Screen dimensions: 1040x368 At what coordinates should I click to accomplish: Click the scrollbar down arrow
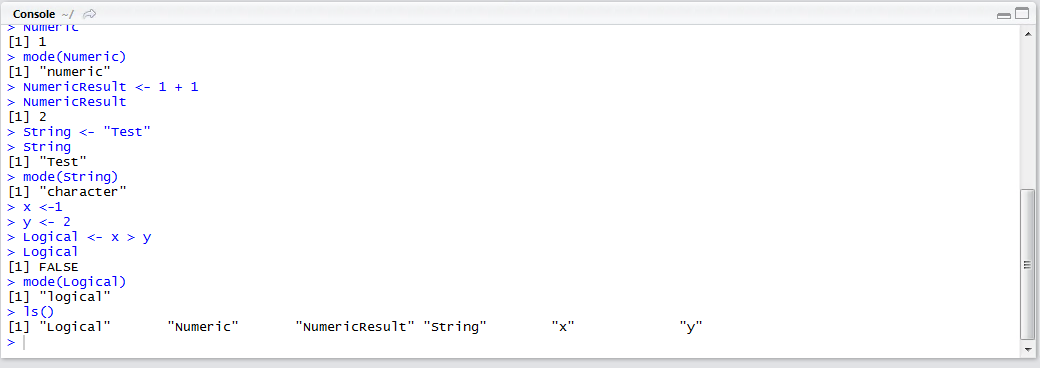pos(1027,349)
